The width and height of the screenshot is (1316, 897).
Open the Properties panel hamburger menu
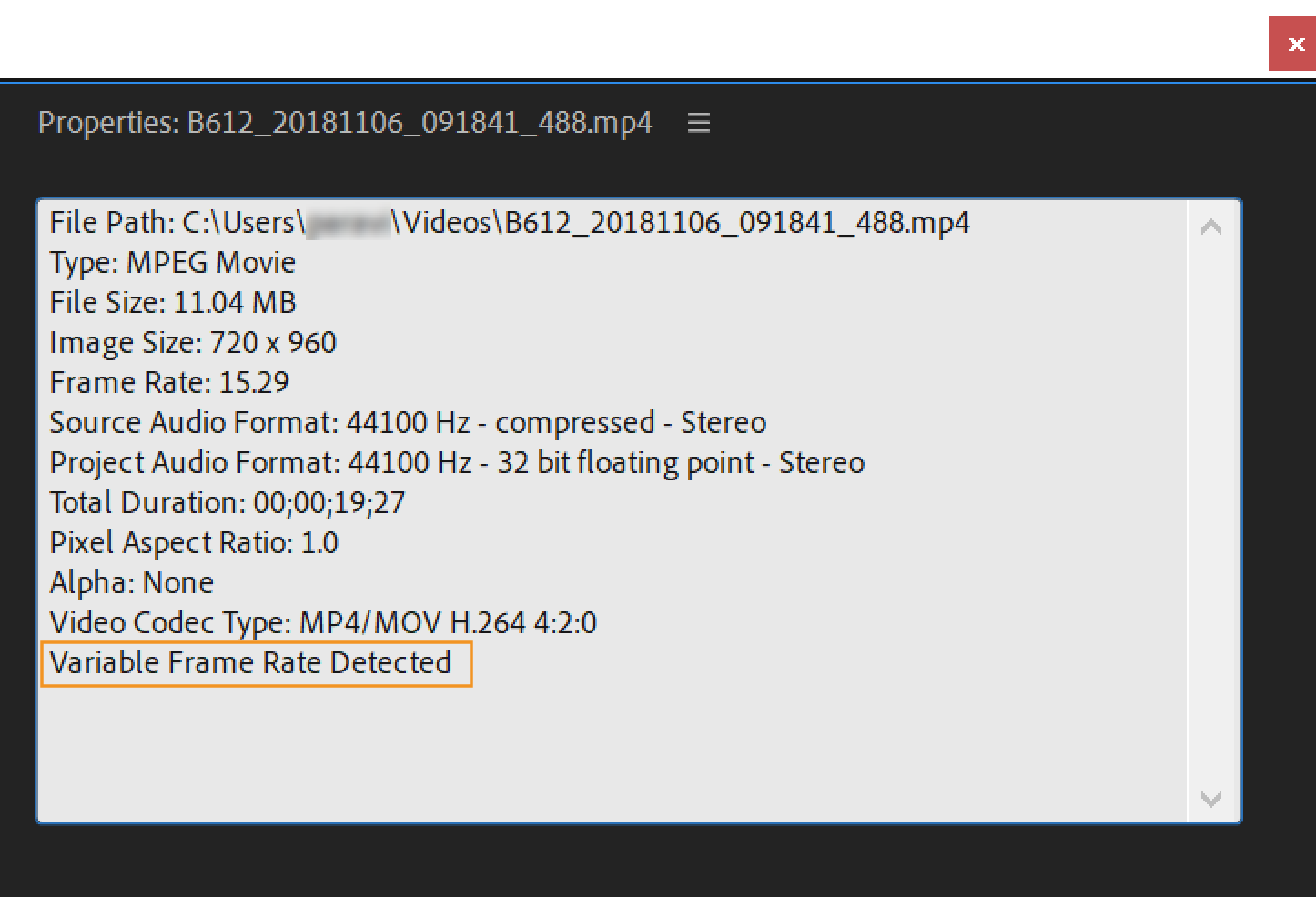(698, 123)
